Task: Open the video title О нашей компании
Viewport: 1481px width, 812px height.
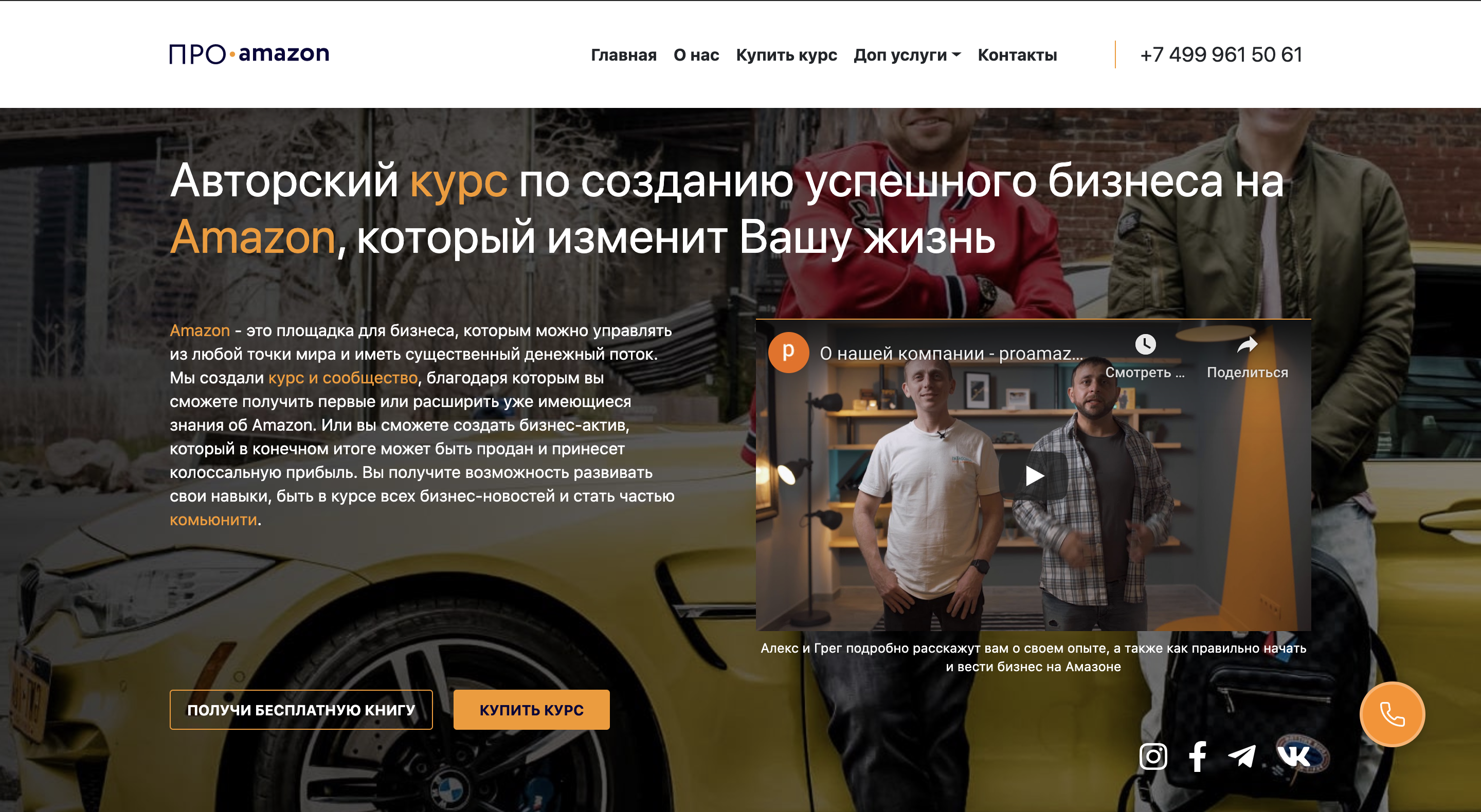Action: (951, 354)
